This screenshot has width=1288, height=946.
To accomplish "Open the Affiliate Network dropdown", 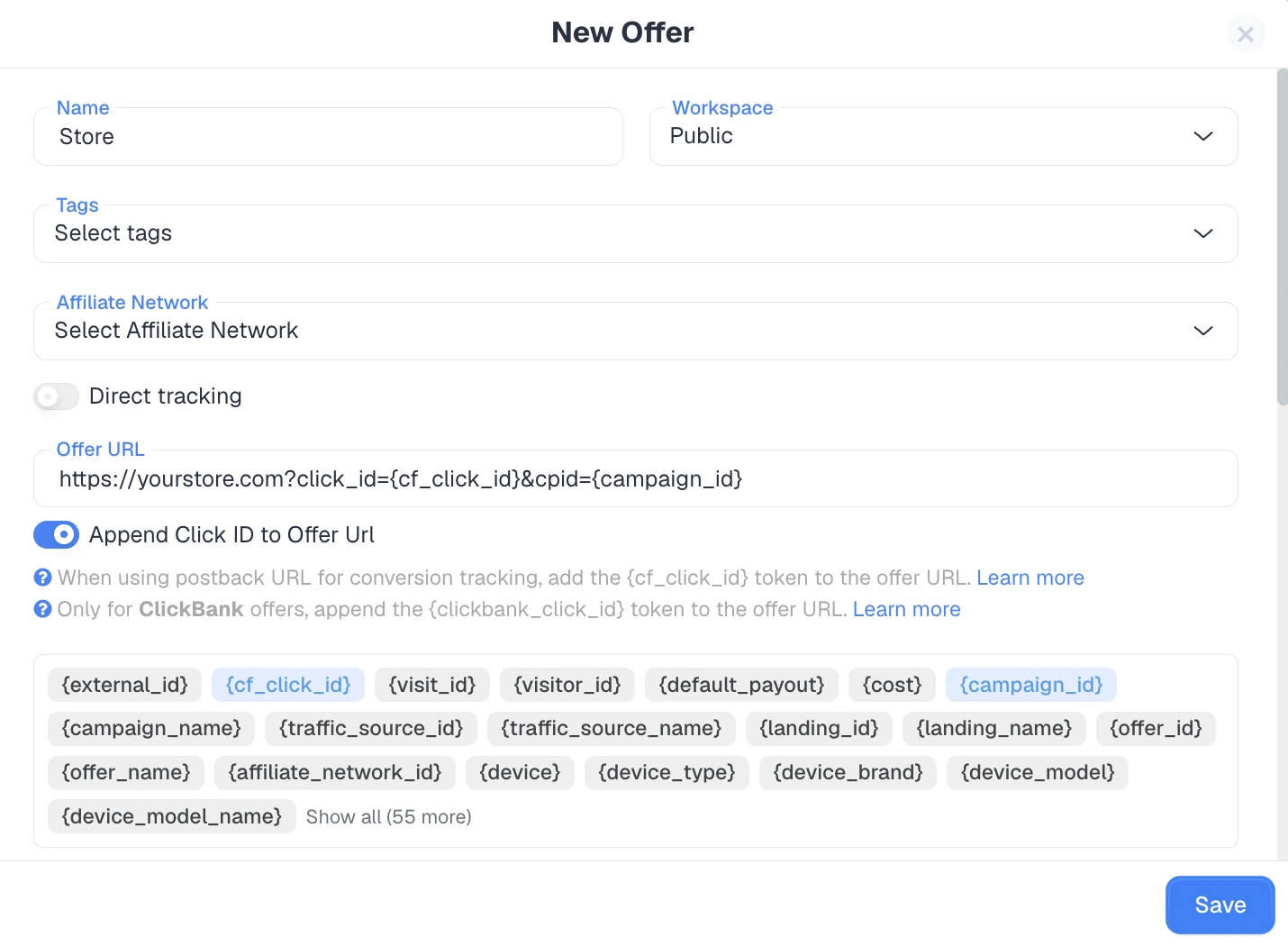I will pos(635,331).
